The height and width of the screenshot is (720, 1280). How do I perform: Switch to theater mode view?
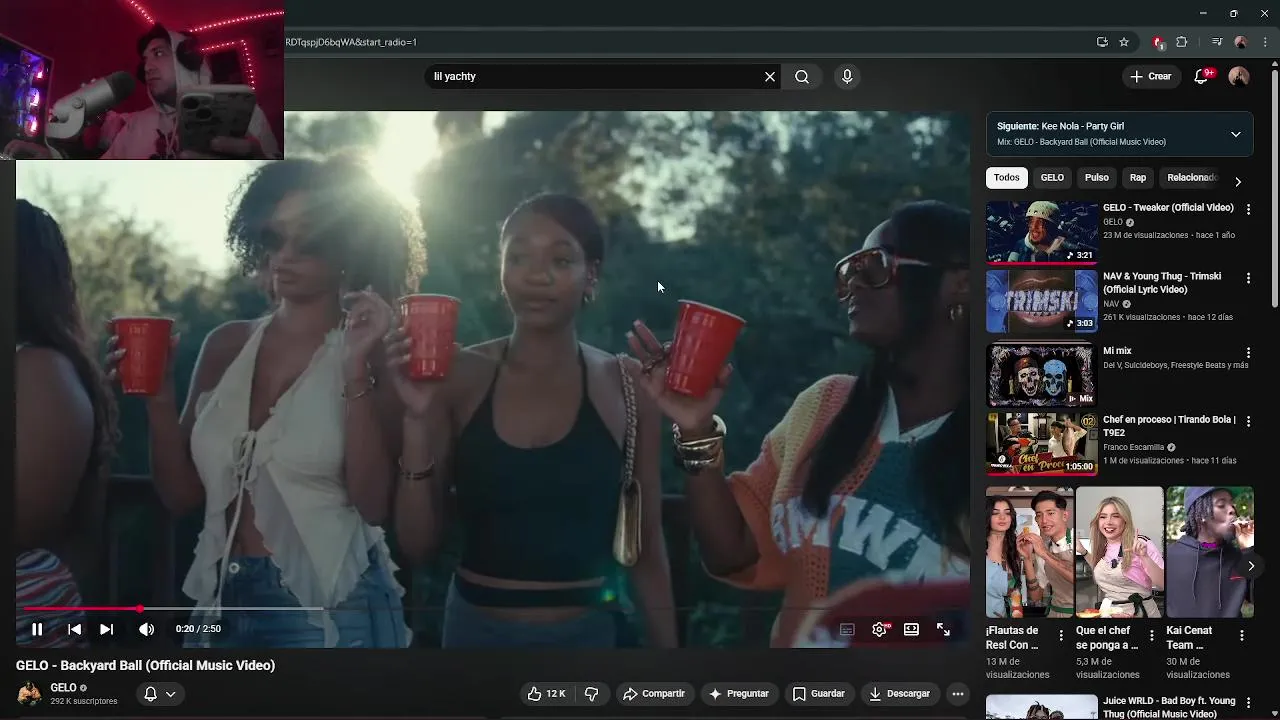click(911, 629)
